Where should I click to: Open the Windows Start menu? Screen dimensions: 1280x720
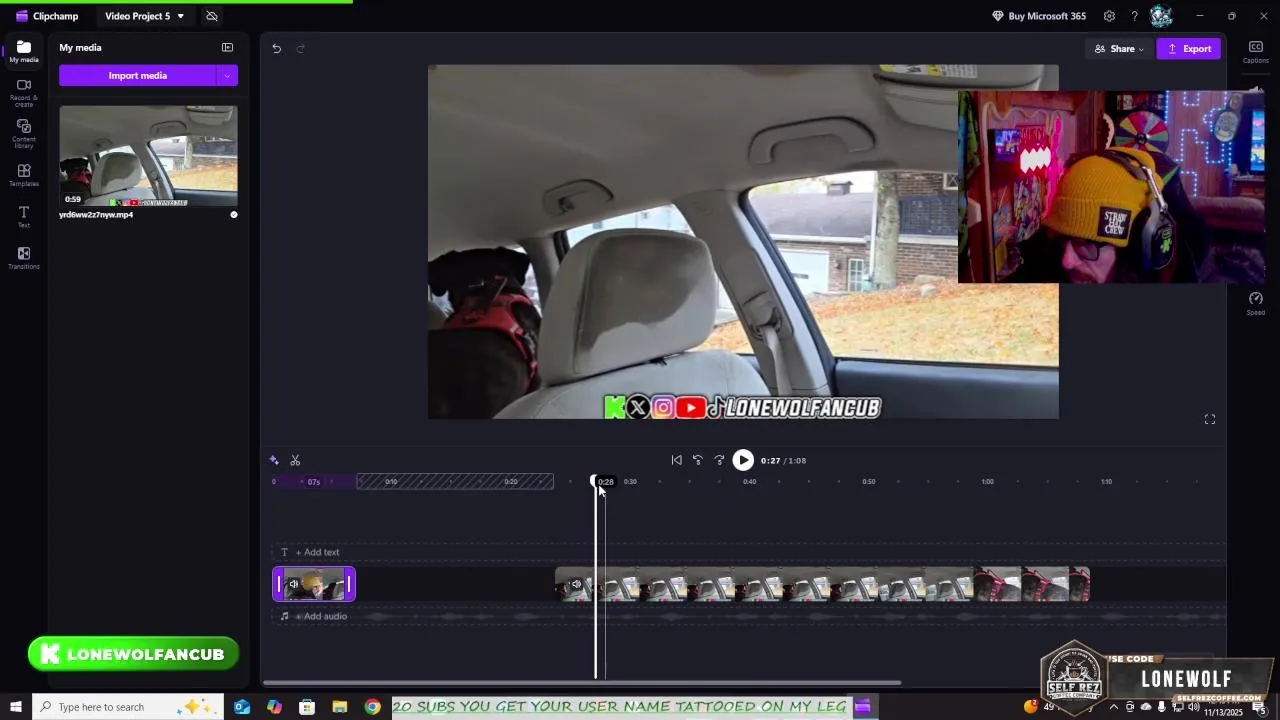pyautogui.click(x=16, y=707)
